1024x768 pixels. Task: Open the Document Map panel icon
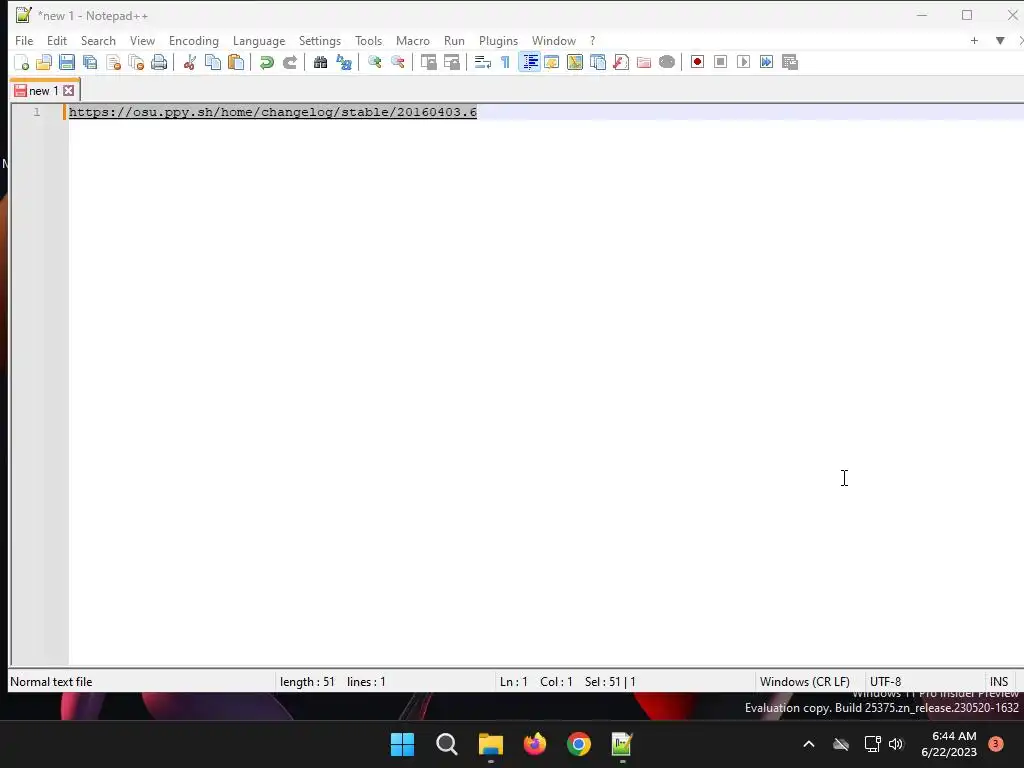(575, 62)
